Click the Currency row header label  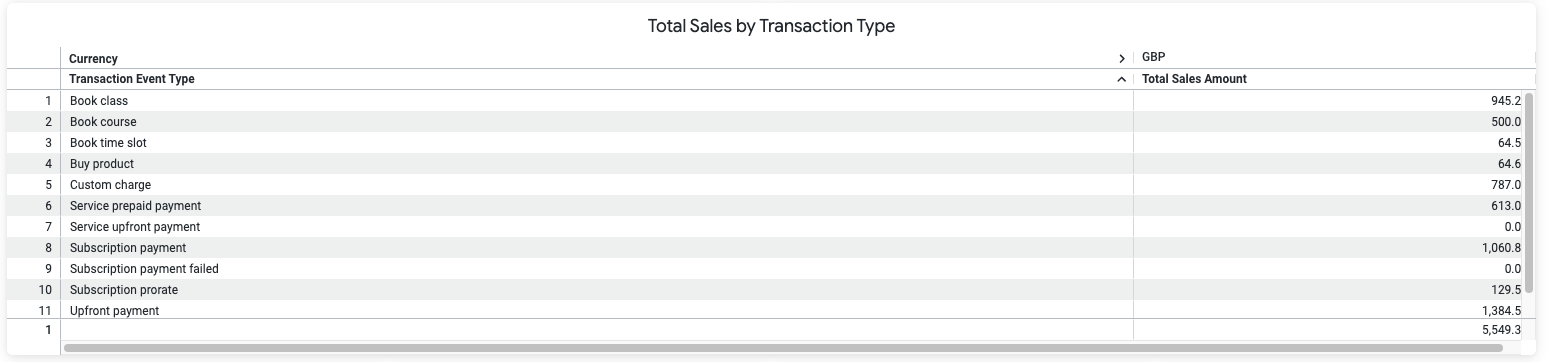pos(94,59)
